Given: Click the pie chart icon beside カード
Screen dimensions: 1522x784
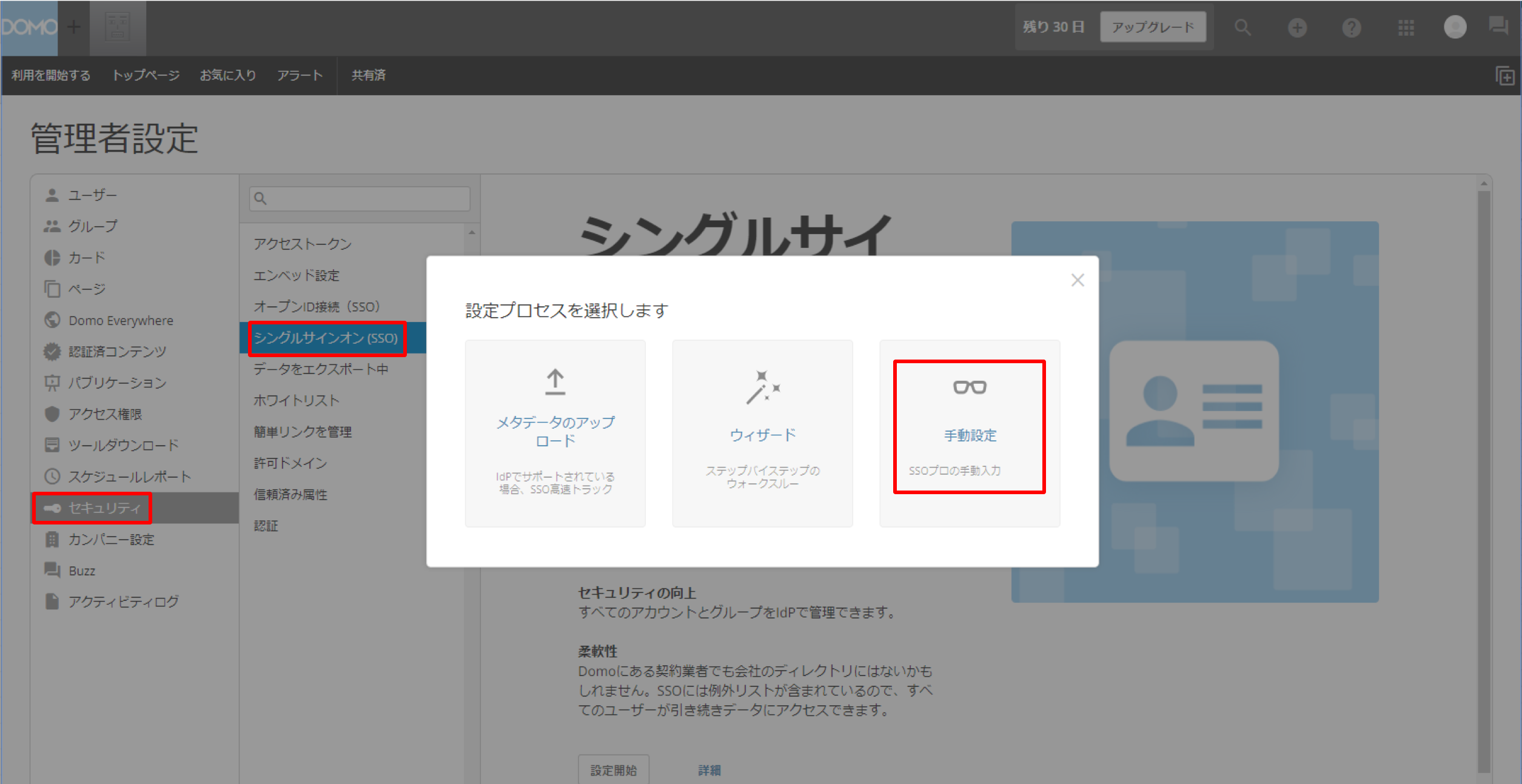Looking at the screenshot, I should [52, 258].
